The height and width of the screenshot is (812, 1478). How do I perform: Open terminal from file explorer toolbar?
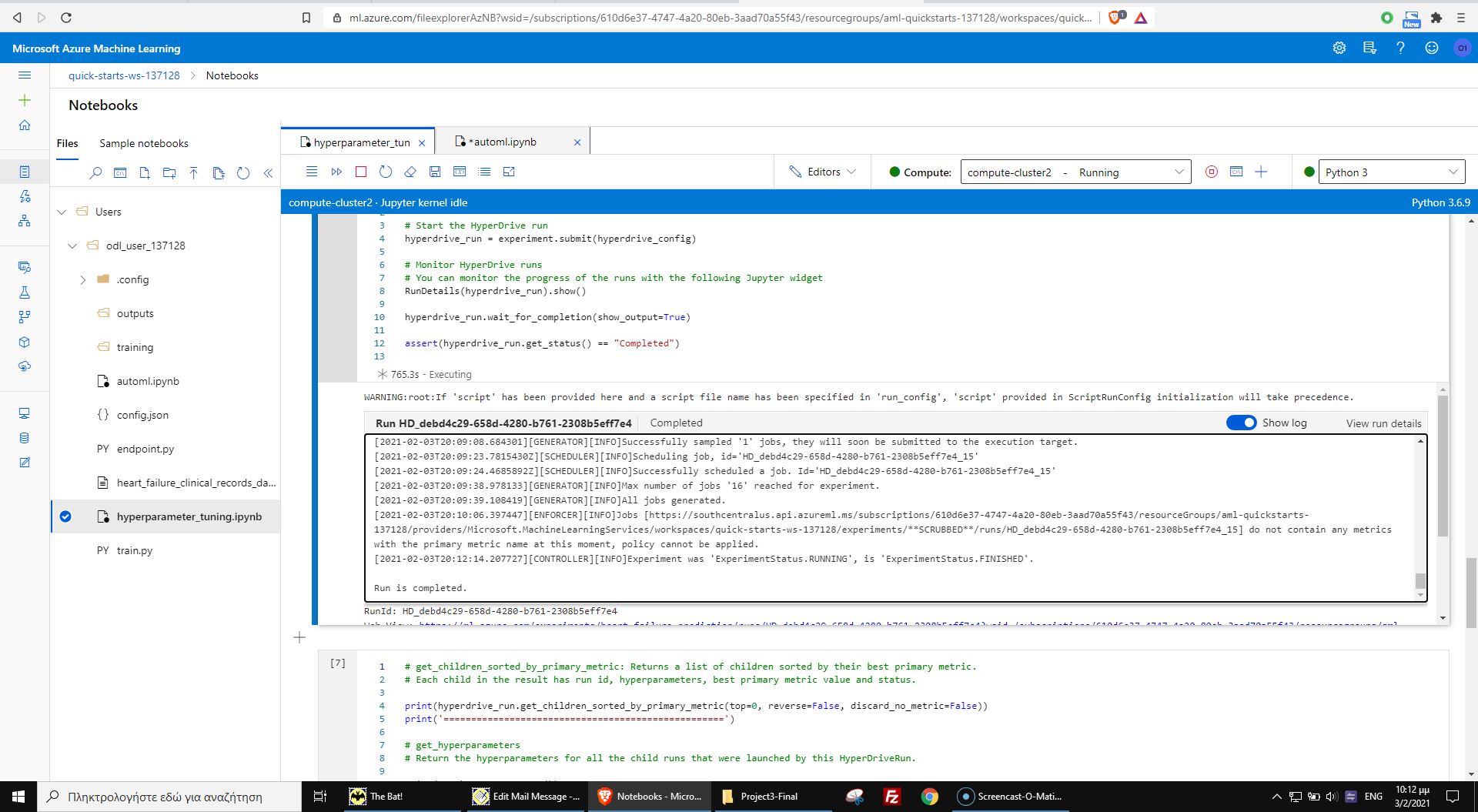pos(120,173)
